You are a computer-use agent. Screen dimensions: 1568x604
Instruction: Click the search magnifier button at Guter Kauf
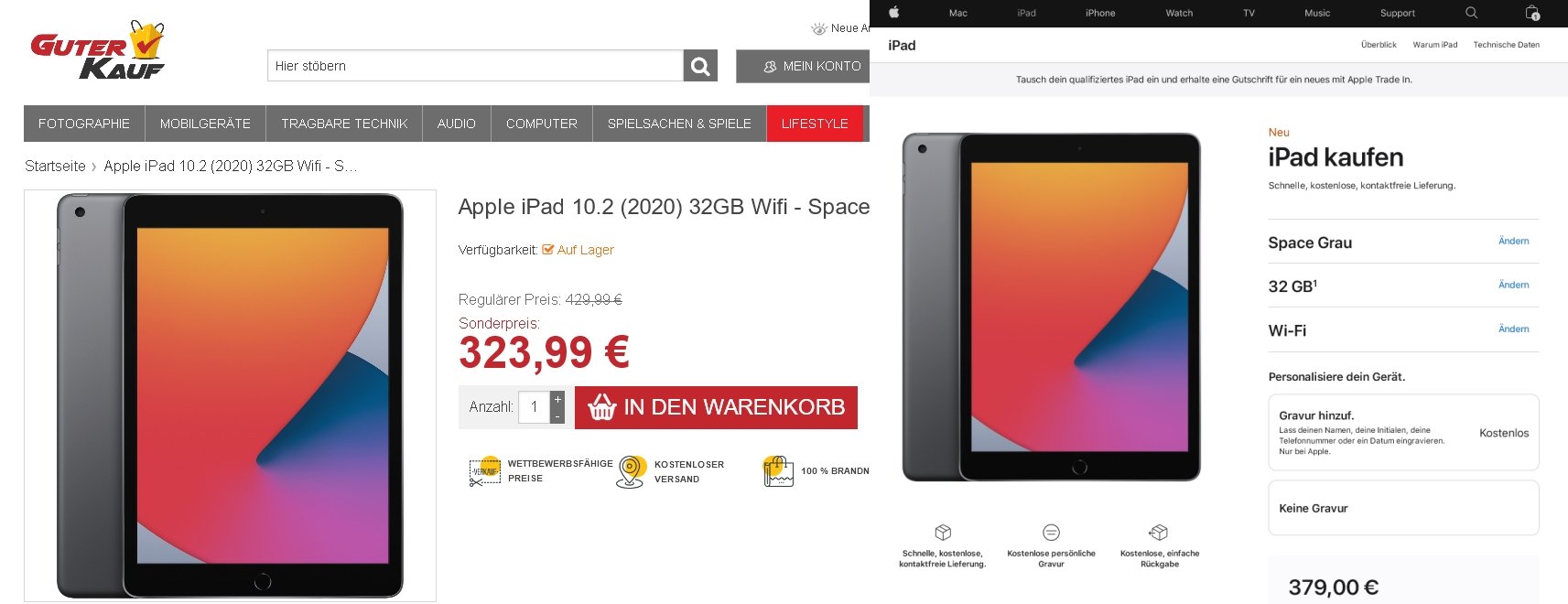(700, 66)
